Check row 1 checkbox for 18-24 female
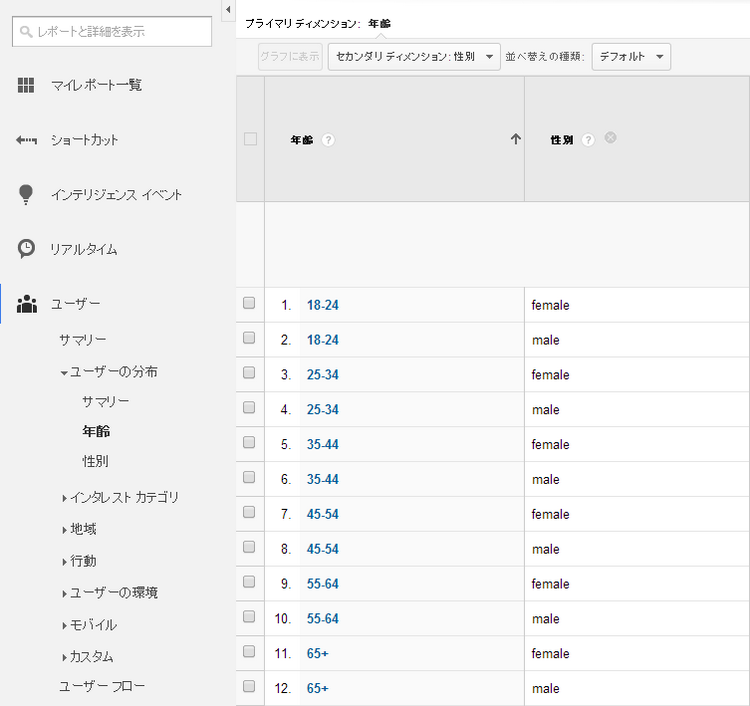 click(249, 303)
